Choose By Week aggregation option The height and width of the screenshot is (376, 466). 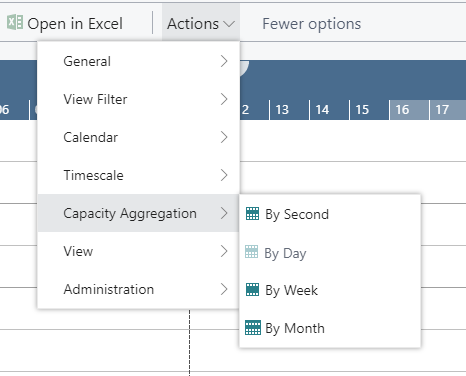pos(330,290)
